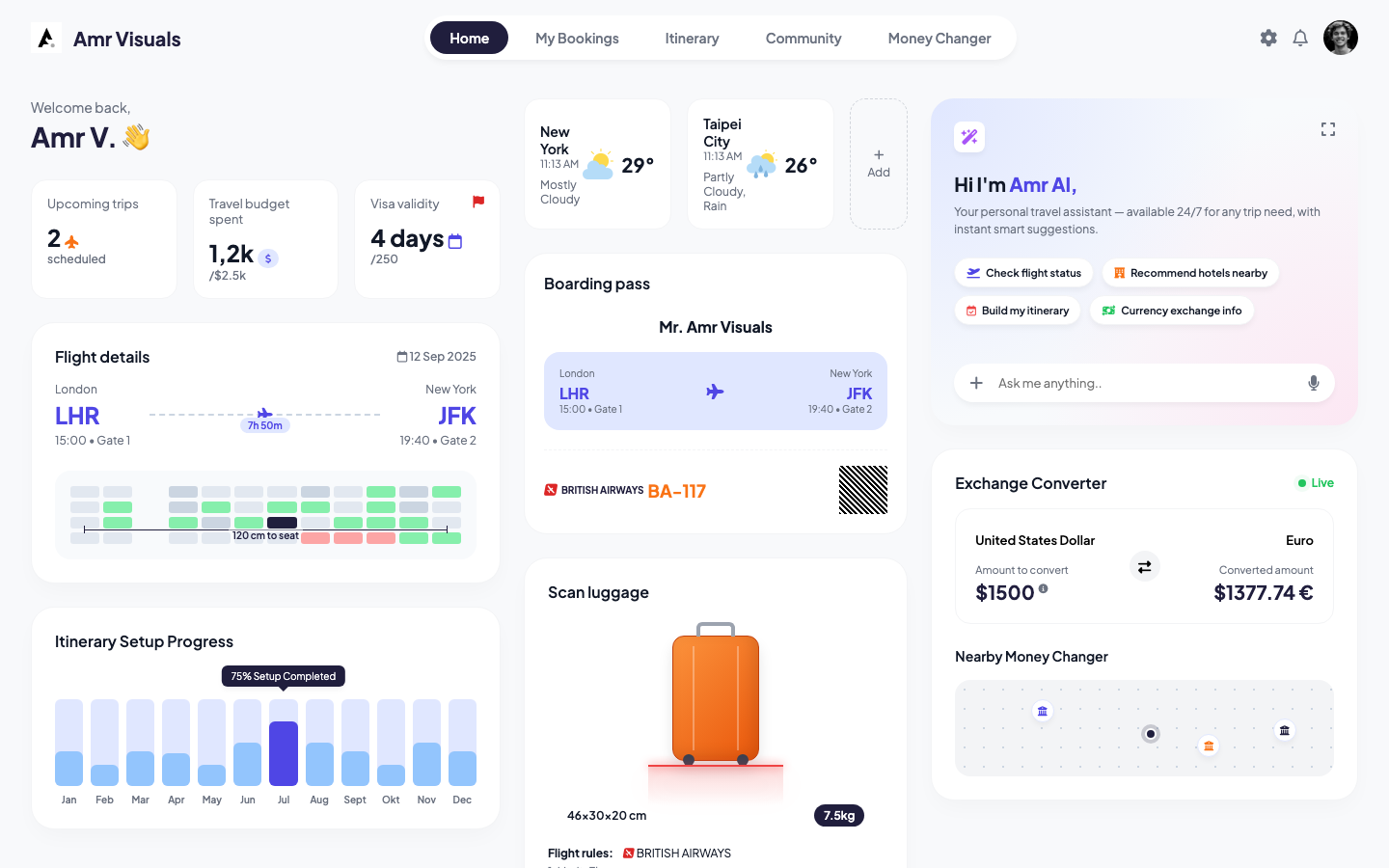Click the plane icon on the boarding pass

pyautogui.click(x=715, y=392)
